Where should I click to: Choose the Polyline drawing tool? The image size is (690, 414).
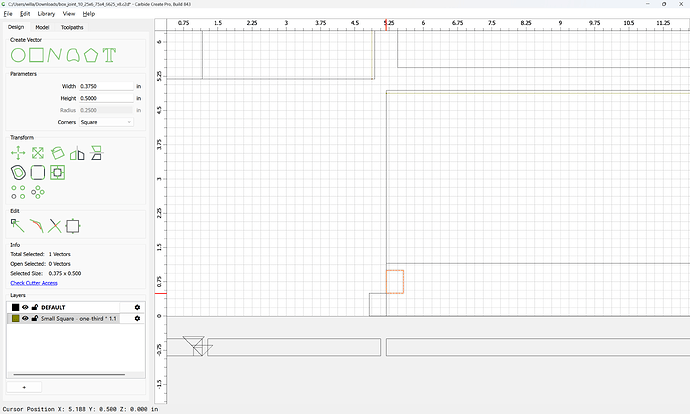pyautogui.click(x=55, y=55)
